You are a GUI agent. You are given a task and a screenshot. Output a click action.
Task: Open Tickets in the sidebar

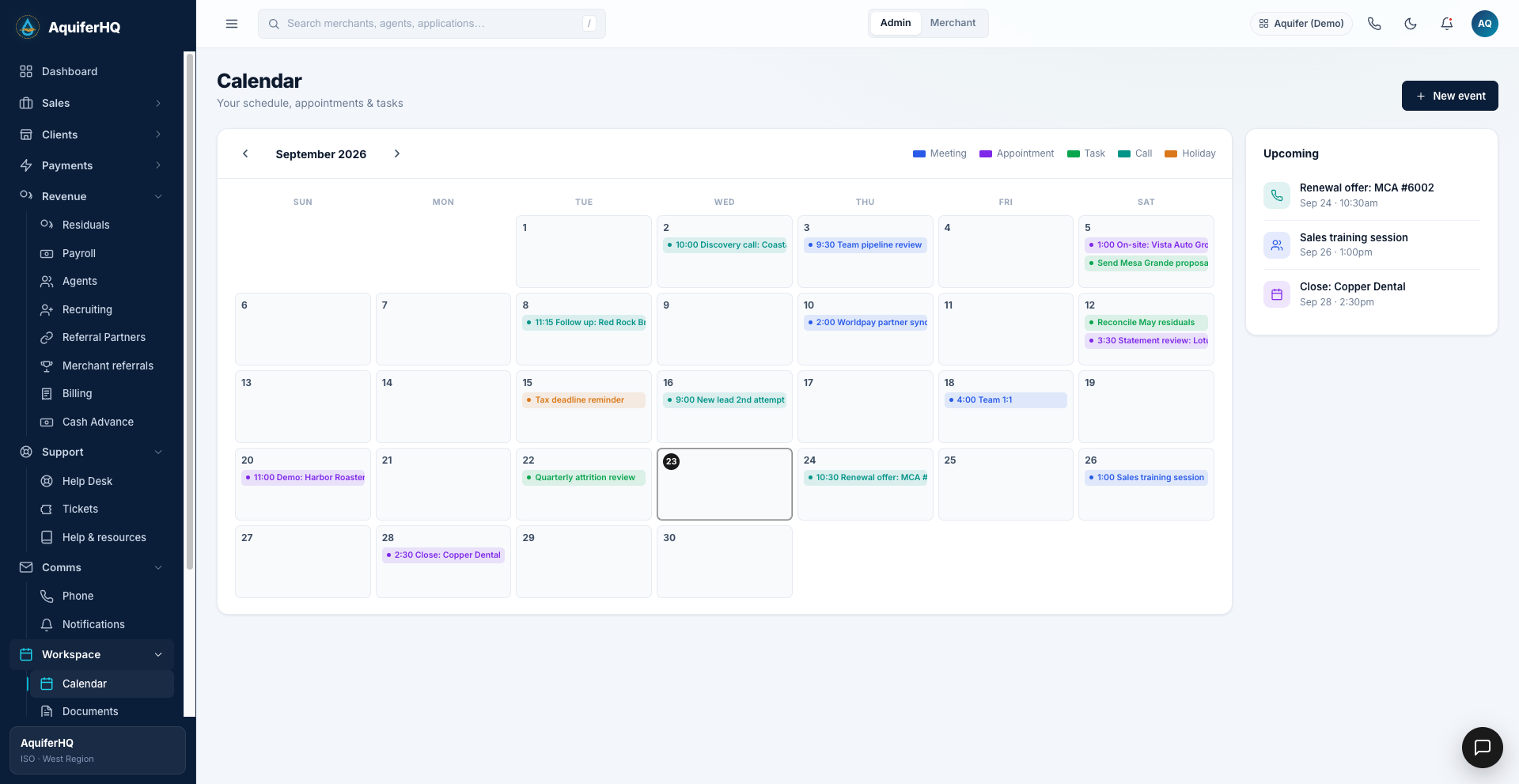(x=102, y=509)
